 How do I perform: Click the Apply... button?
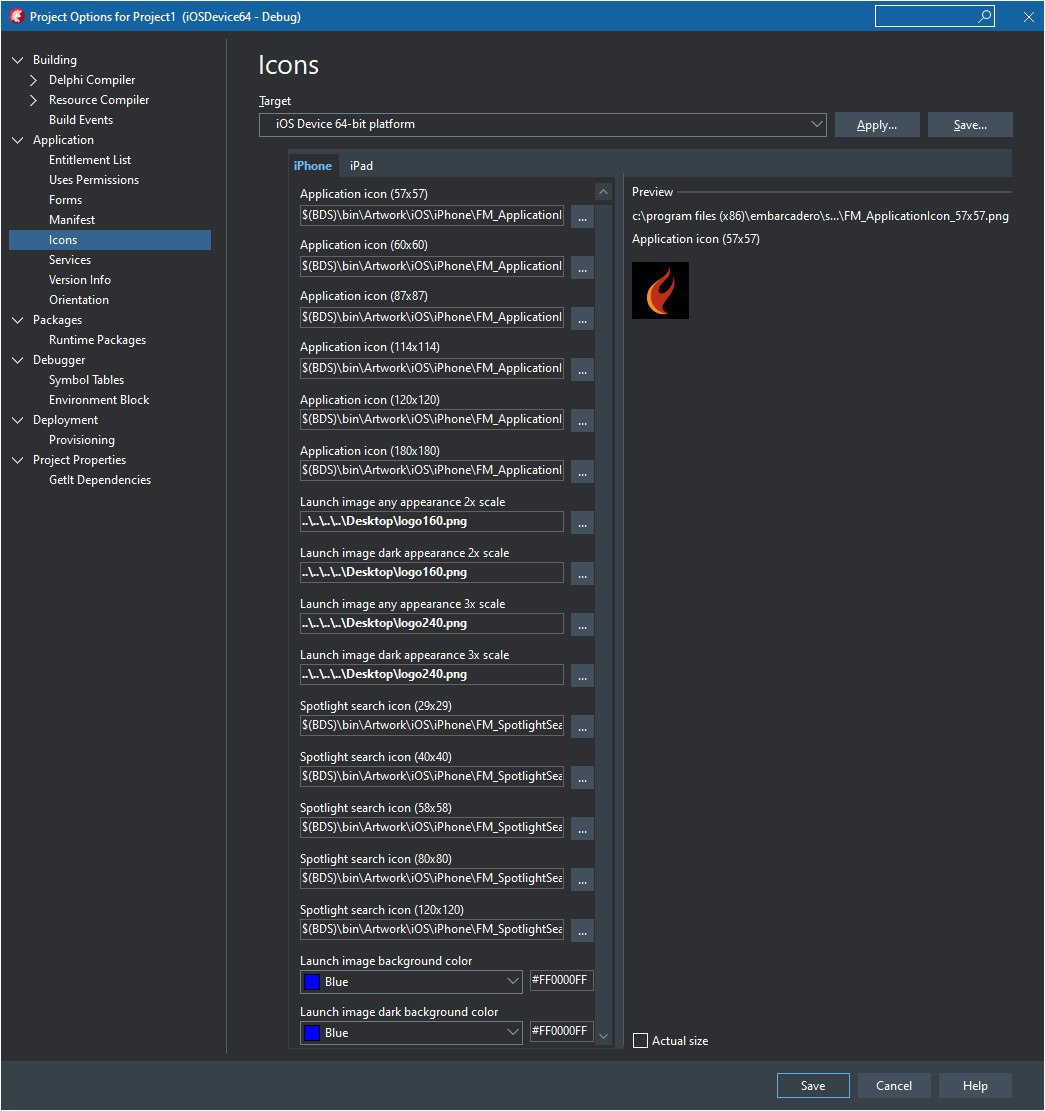coord(877,125)
